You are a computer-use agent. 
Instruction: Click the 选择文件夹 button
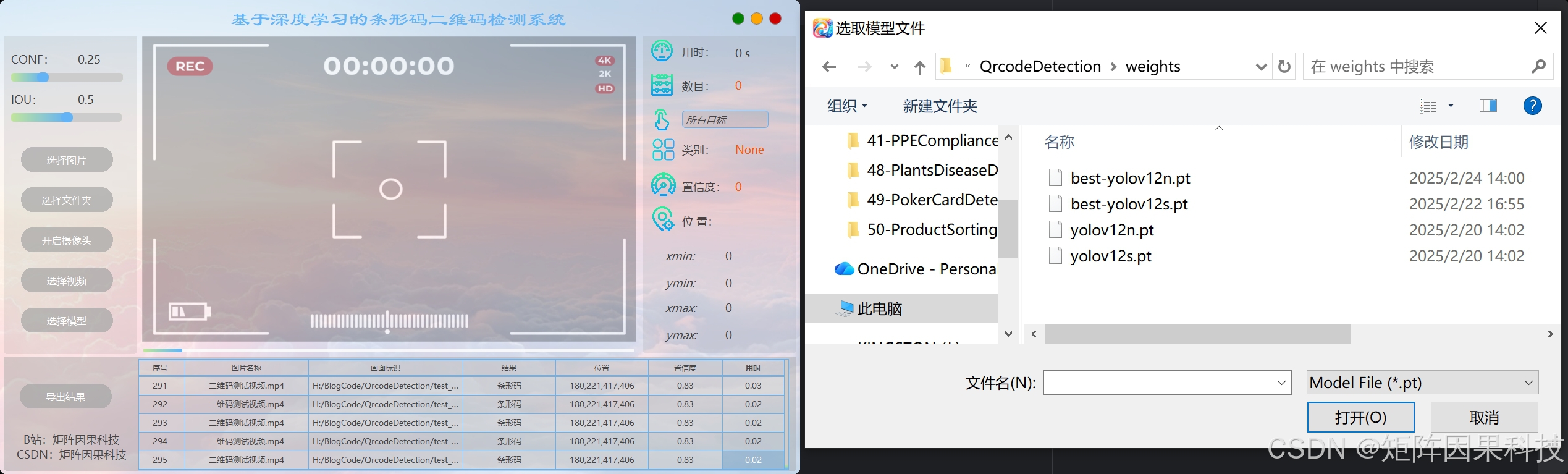point(67,200)
